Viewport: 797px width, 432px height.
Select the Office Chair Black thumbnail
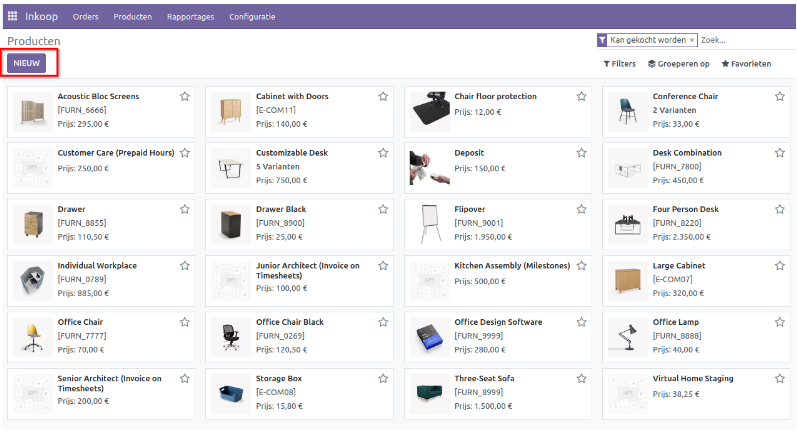click(230, 336)
